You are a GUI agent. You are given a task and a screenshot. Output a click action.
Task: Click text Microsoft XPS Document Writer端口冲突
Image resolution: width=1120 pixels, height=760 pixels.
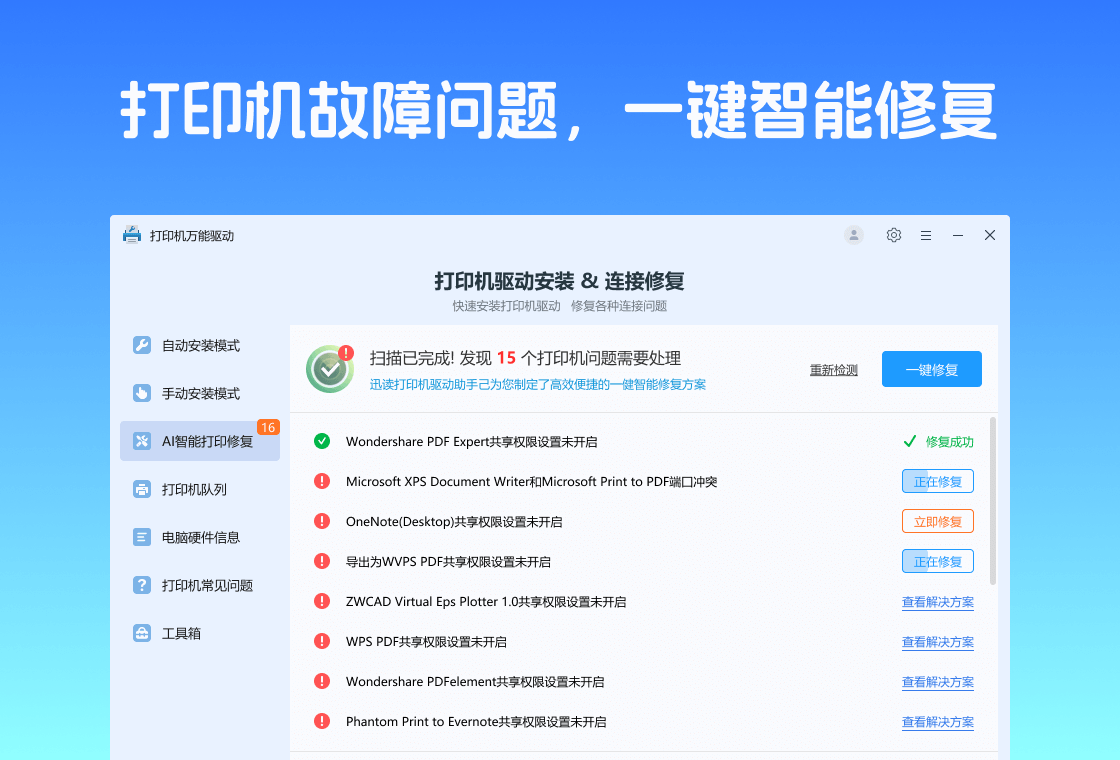point(531,481)
